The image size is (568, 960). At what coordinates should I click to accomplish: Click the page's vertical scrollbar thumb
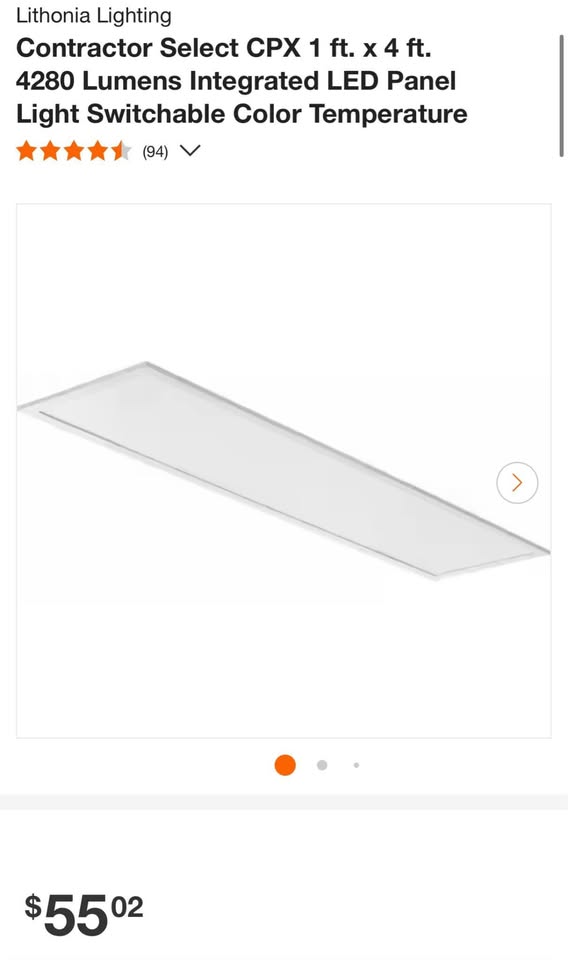click(561, 96)
